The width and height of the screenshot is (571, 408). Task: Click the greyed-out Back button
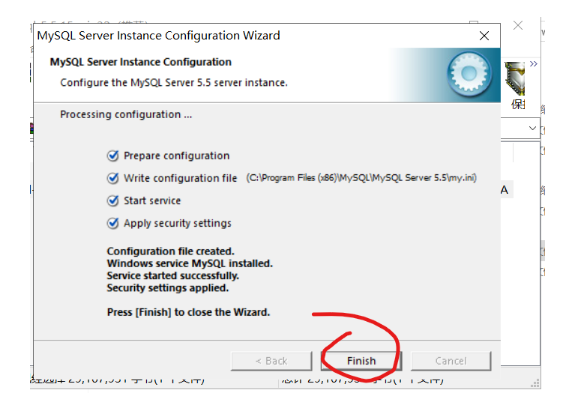[271, 361]
